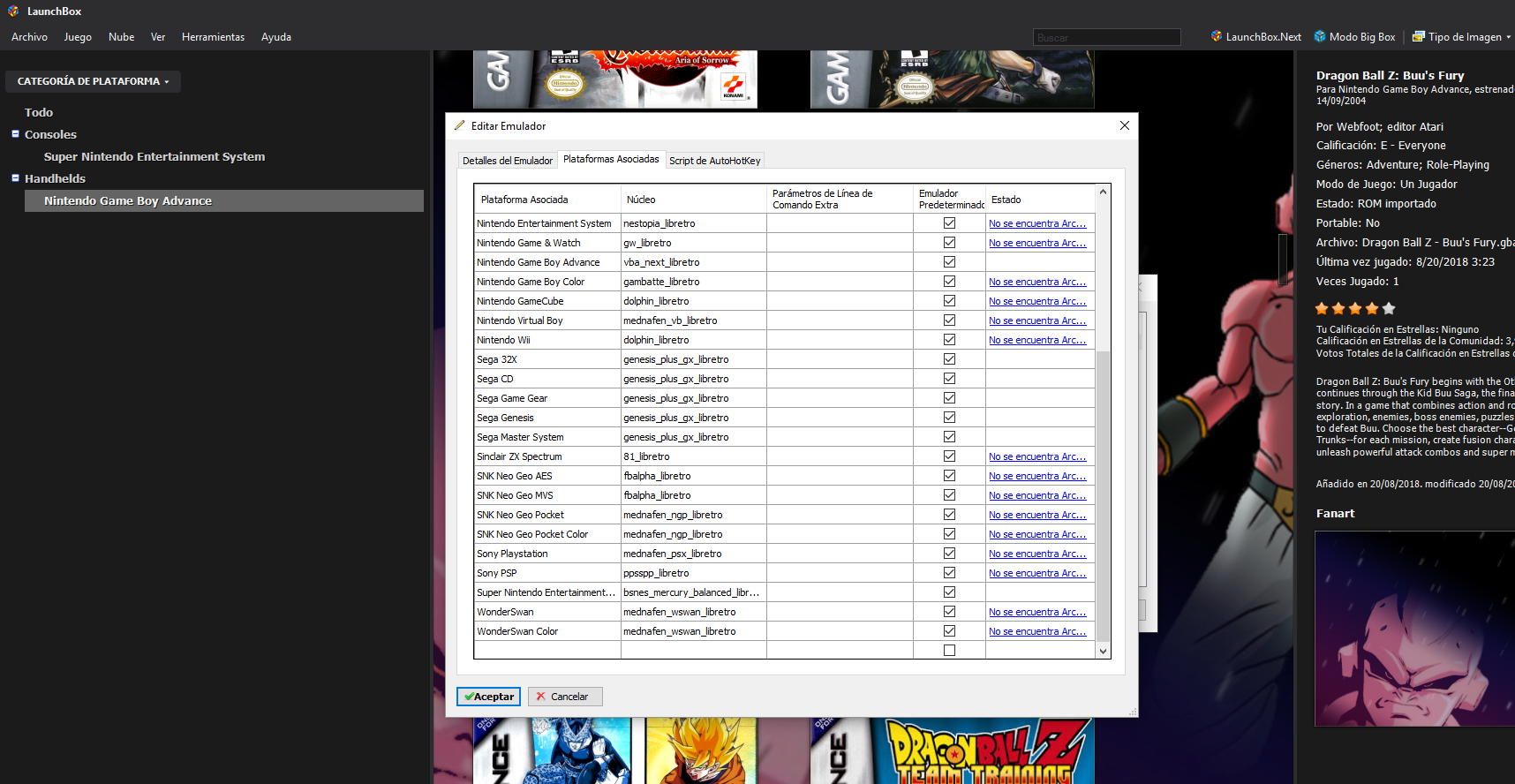1515x784 pixels.
Task: Click the LaunchBox logo icon in title bar
Action: (13, 11)
